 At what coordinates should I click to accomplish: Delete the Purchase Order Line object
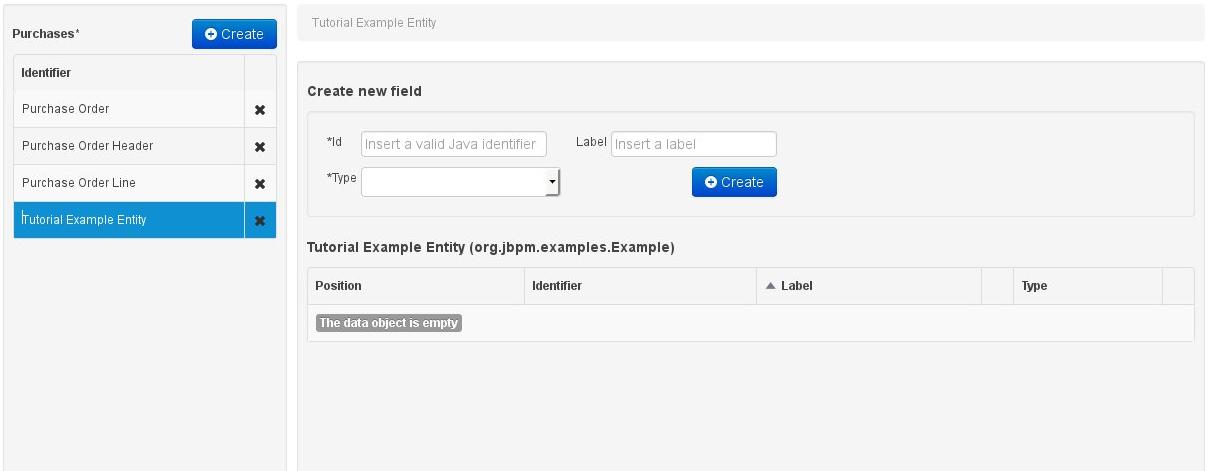[x=260, y=184]
